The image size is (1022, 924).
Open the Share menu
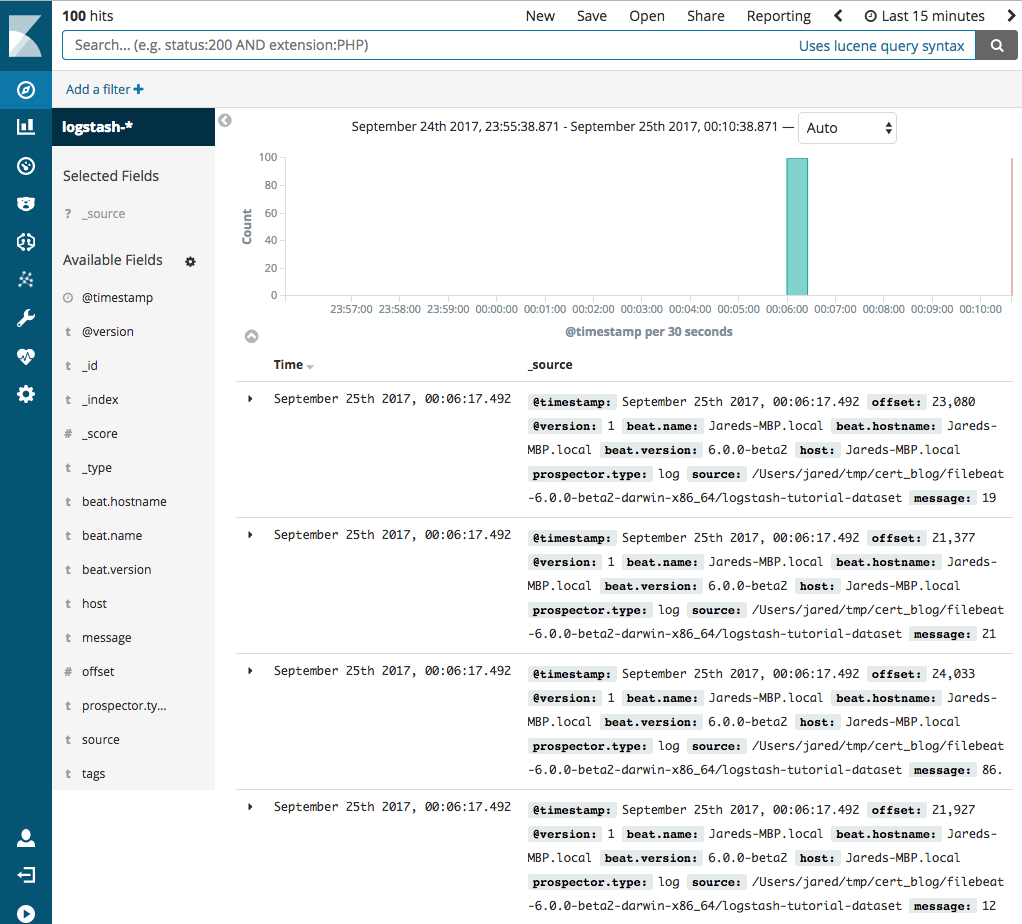[705, 16]
